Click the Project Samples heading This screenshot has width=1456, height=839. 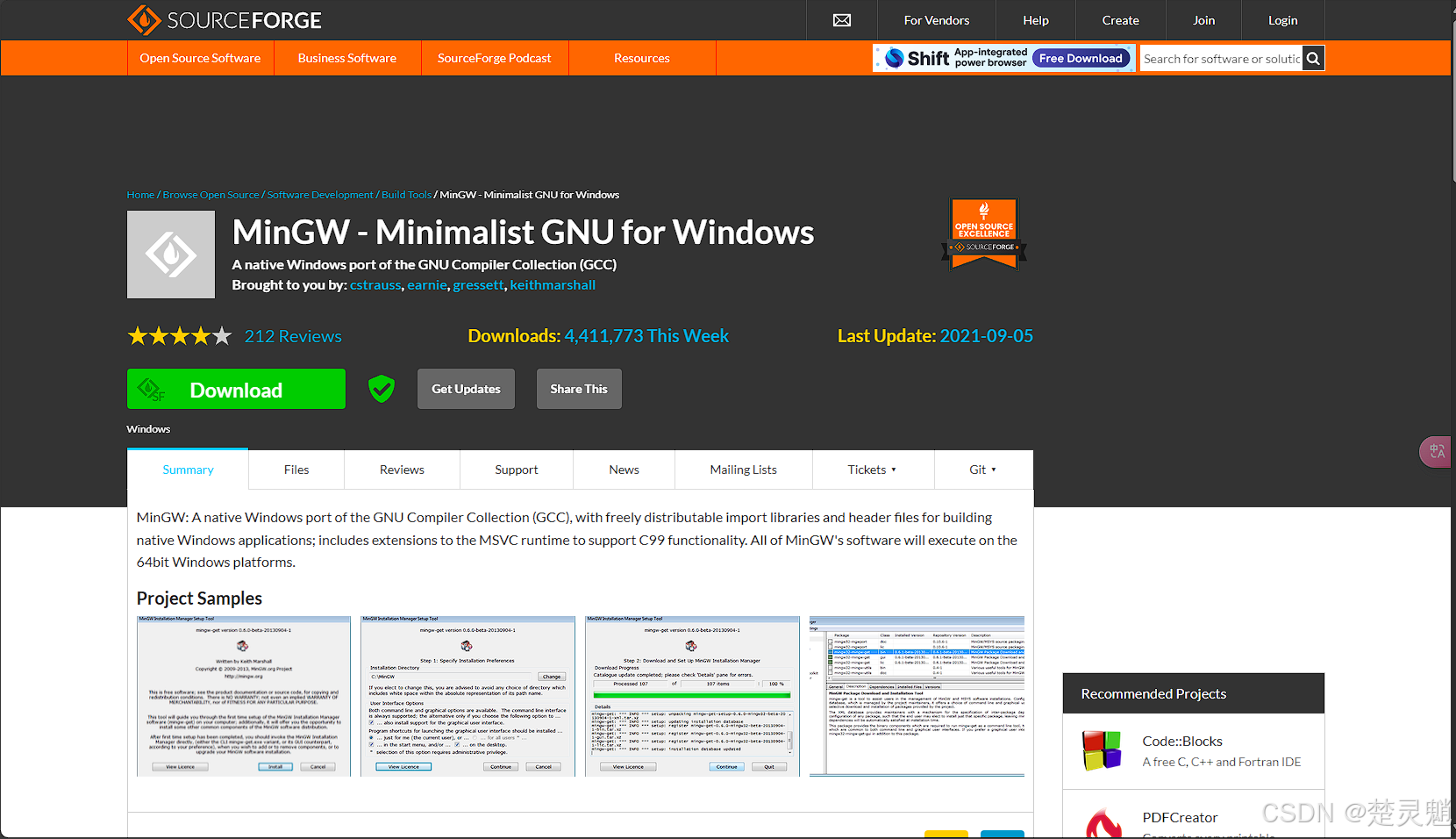click(x=199, y=599)
